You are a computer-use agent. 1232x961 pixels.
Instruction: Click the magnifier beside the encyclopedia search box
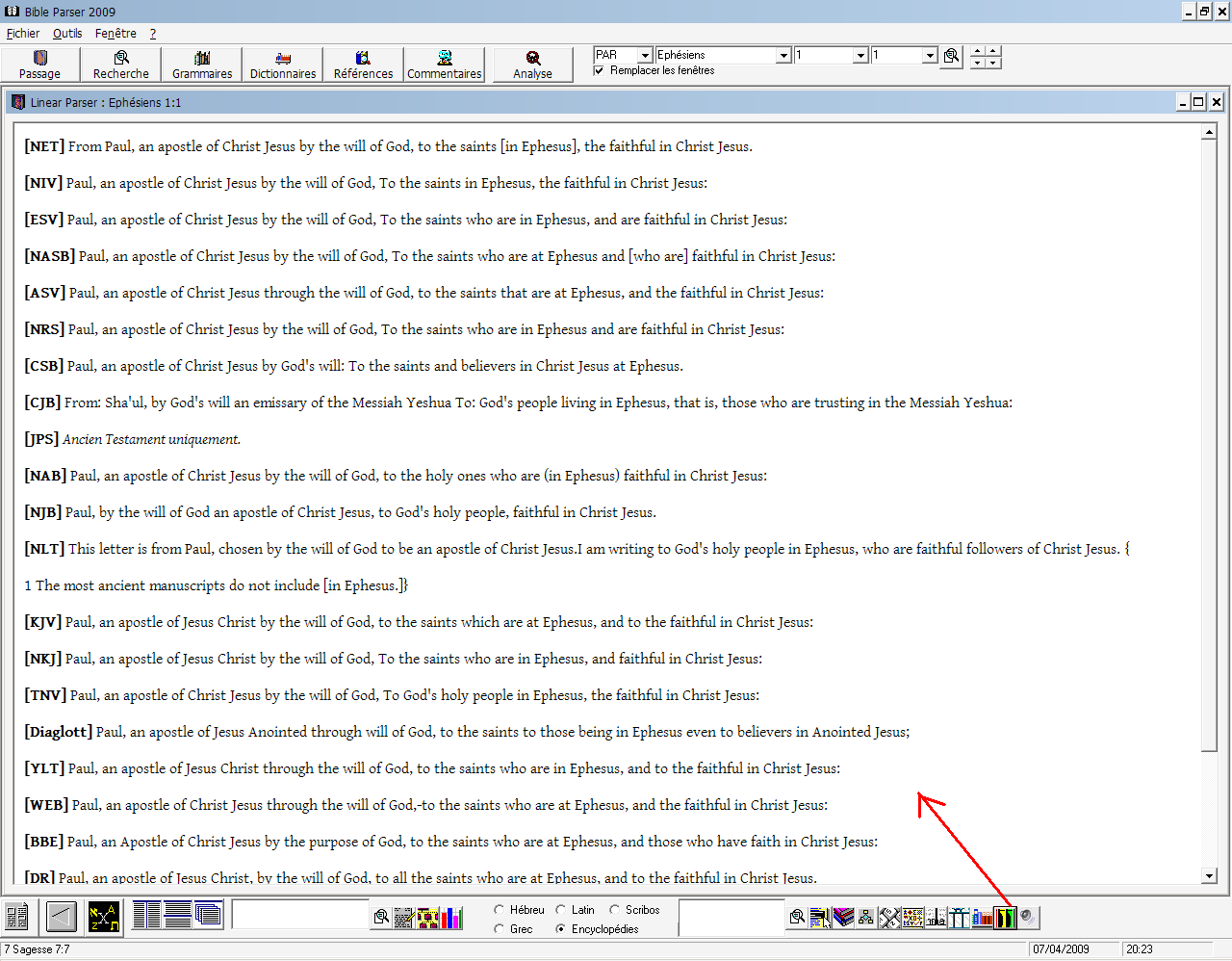pos(797,917)
